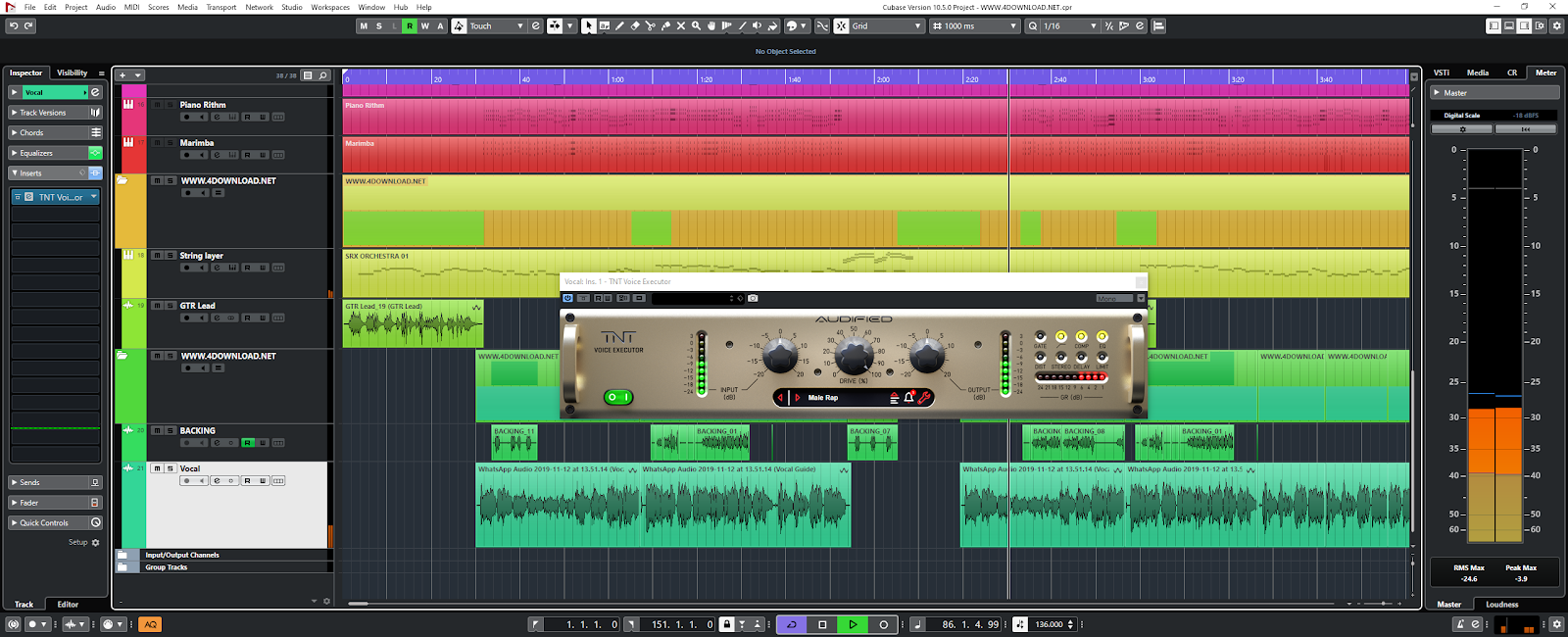The height and width of the screenshot is (637, 1568).
Task: Open the 1000 ms dropdown
Action: coord(974,25)
